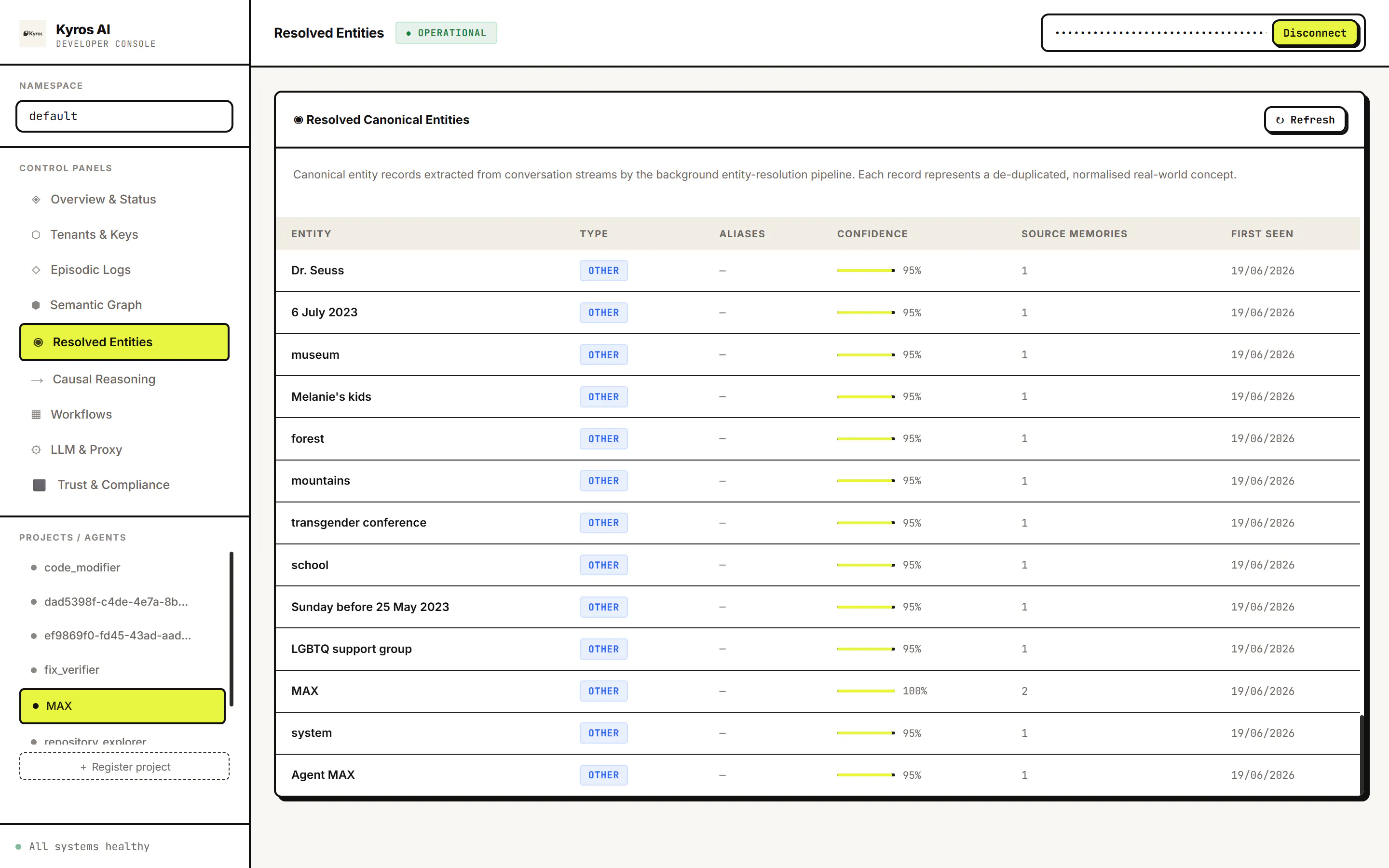This screenshot has height=868, width=1389.
Task: Click the transgender conference entity
Action: pos(359,522)
